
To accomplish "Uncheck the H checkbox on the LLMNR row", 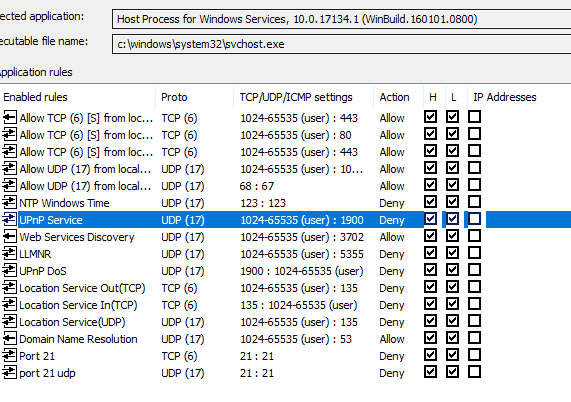I will pos(430,253).
